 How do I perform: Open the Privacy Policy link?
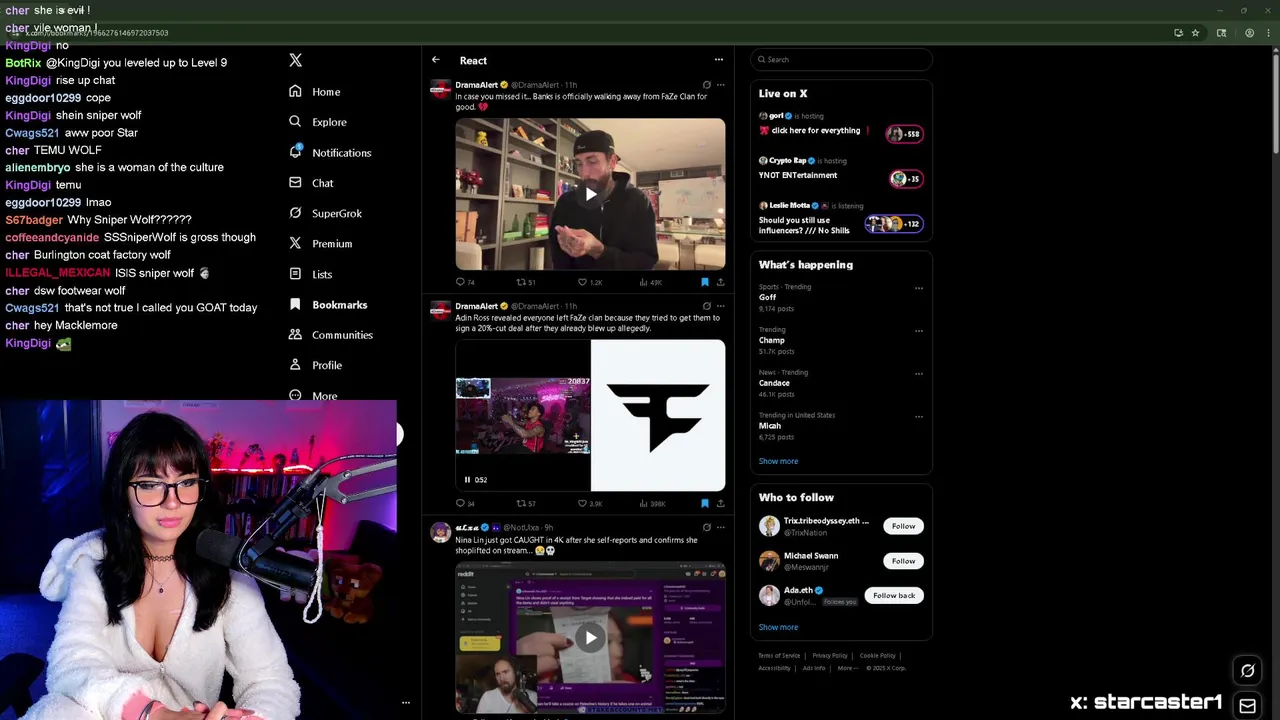(x=830, y=656)
